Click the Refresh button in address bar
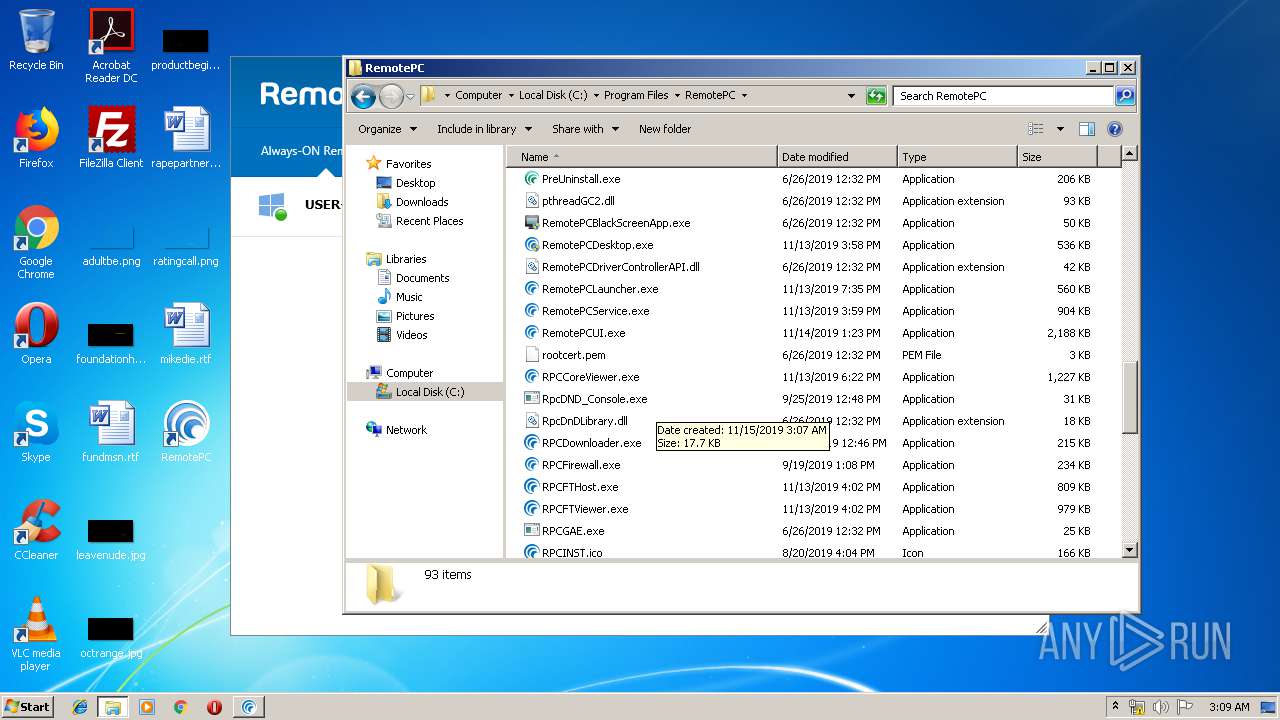1280x720 pixels. 876,96
